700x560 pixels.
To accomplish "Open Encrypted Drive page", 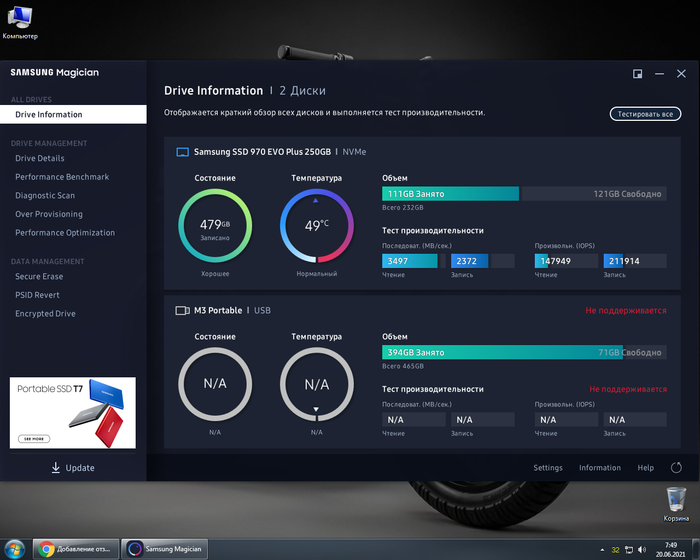I will [45, 313].
